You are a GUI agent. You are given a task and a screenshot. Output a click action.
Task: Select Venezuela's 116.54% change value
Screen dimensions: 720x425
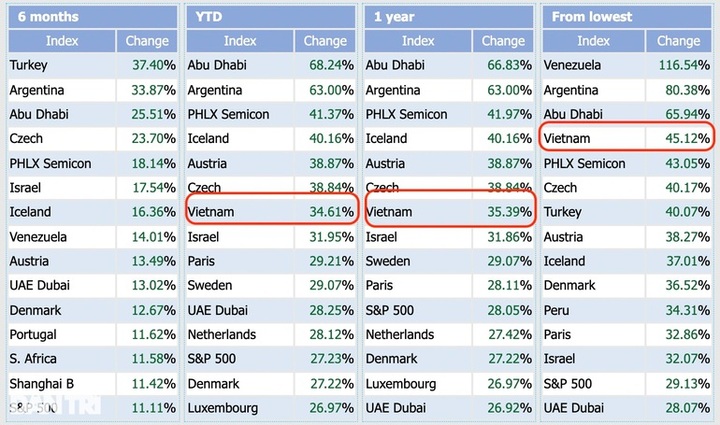(676, 65)
